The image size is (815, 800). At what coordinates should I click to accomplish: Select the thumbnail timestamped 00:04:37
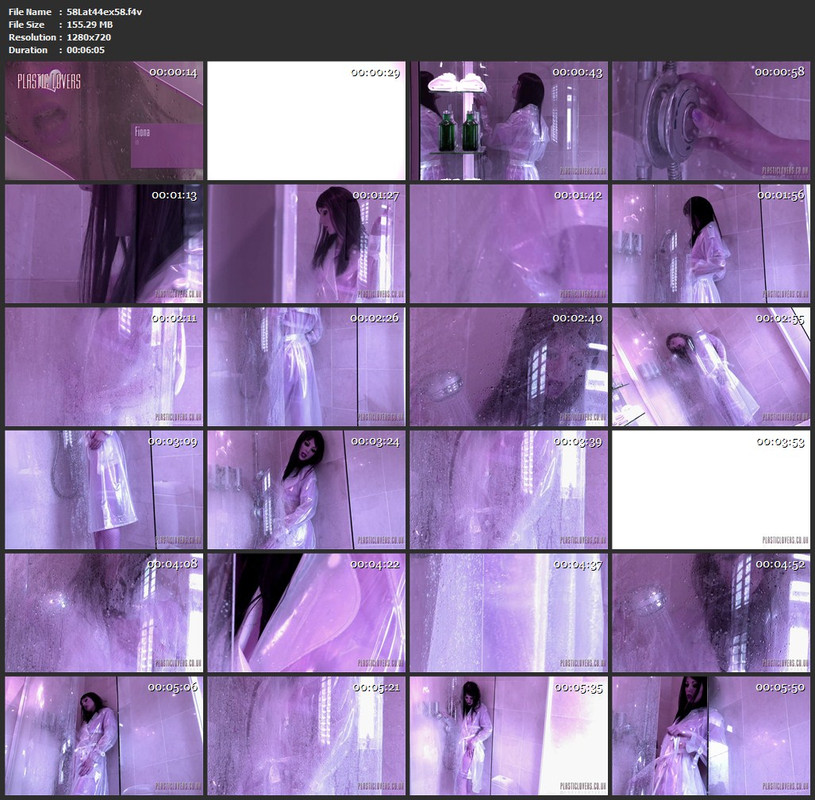point(509,613)
